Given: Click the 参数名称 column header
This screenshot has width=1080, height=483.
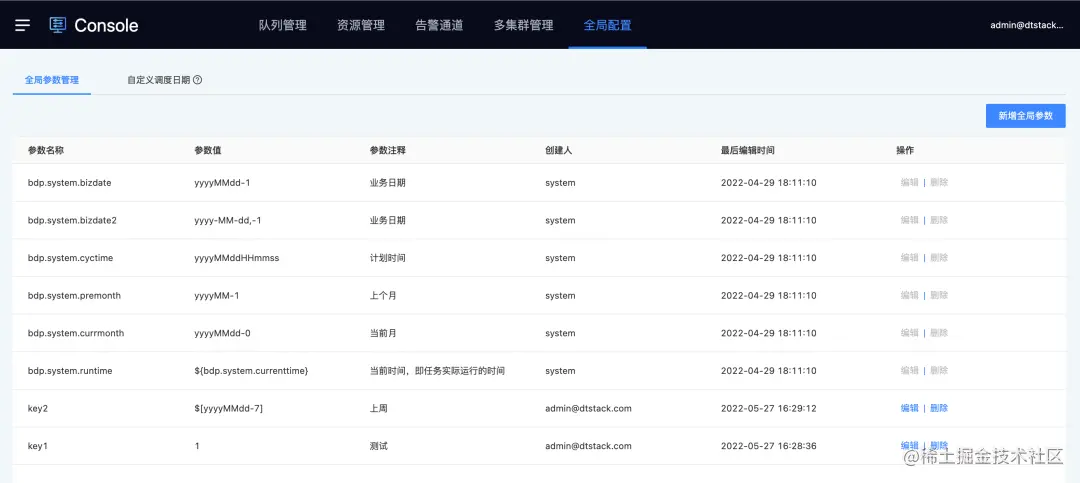Looking at the screenshot, I should [45, 150].
